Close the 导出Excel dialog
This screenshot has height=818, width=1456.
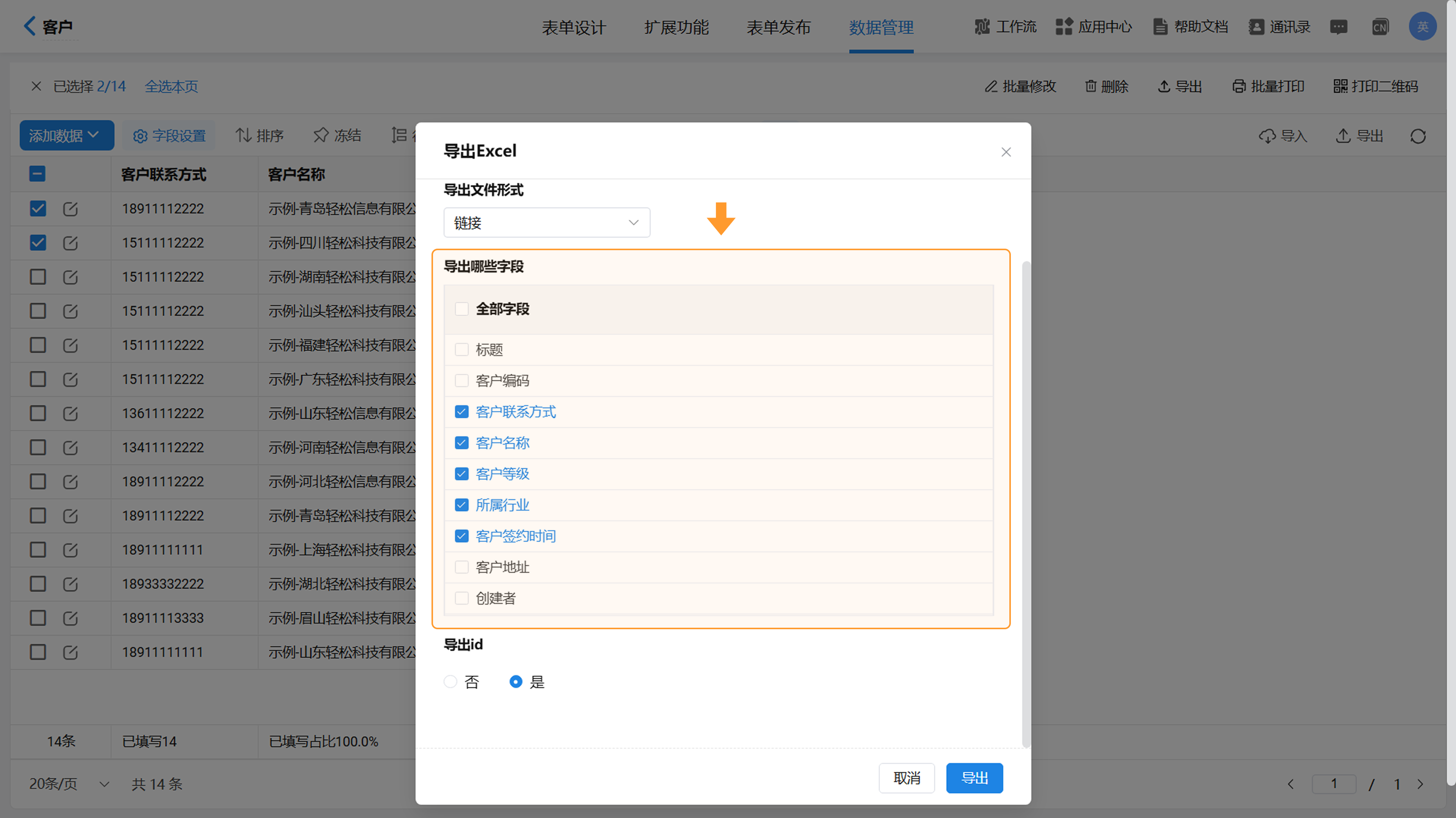pos(1006,152)
